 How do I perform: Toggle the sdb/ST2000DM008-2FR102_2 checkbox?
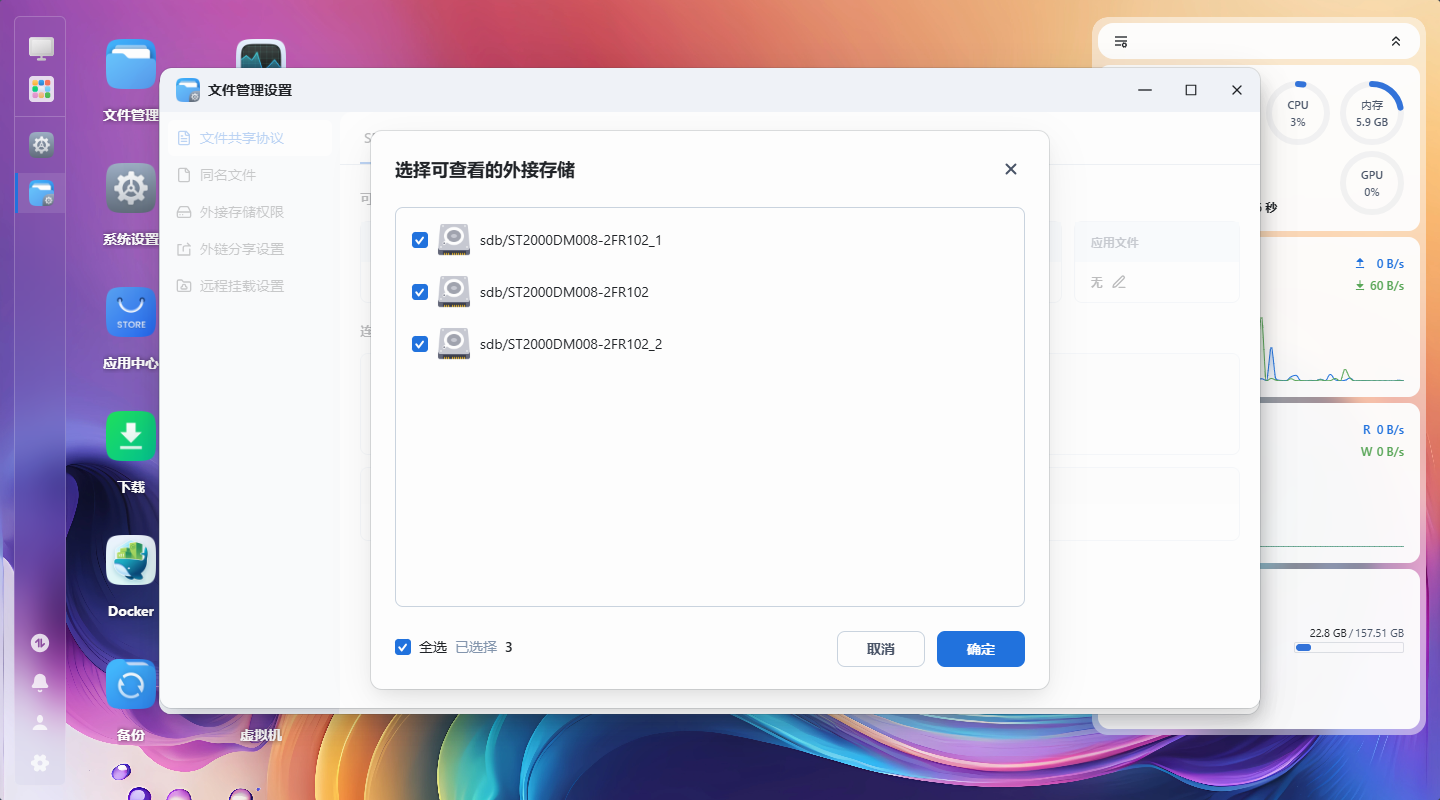pos(419,344)
